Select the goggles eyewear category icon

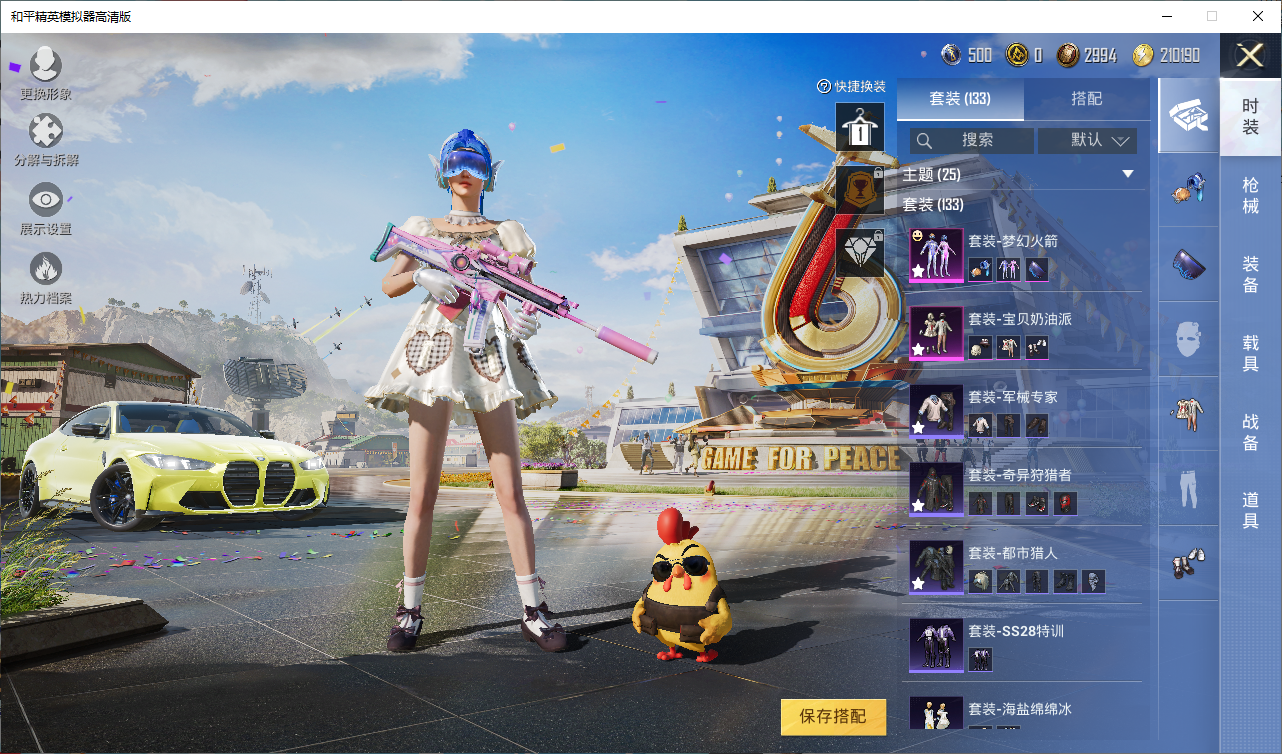[1188, 265]
